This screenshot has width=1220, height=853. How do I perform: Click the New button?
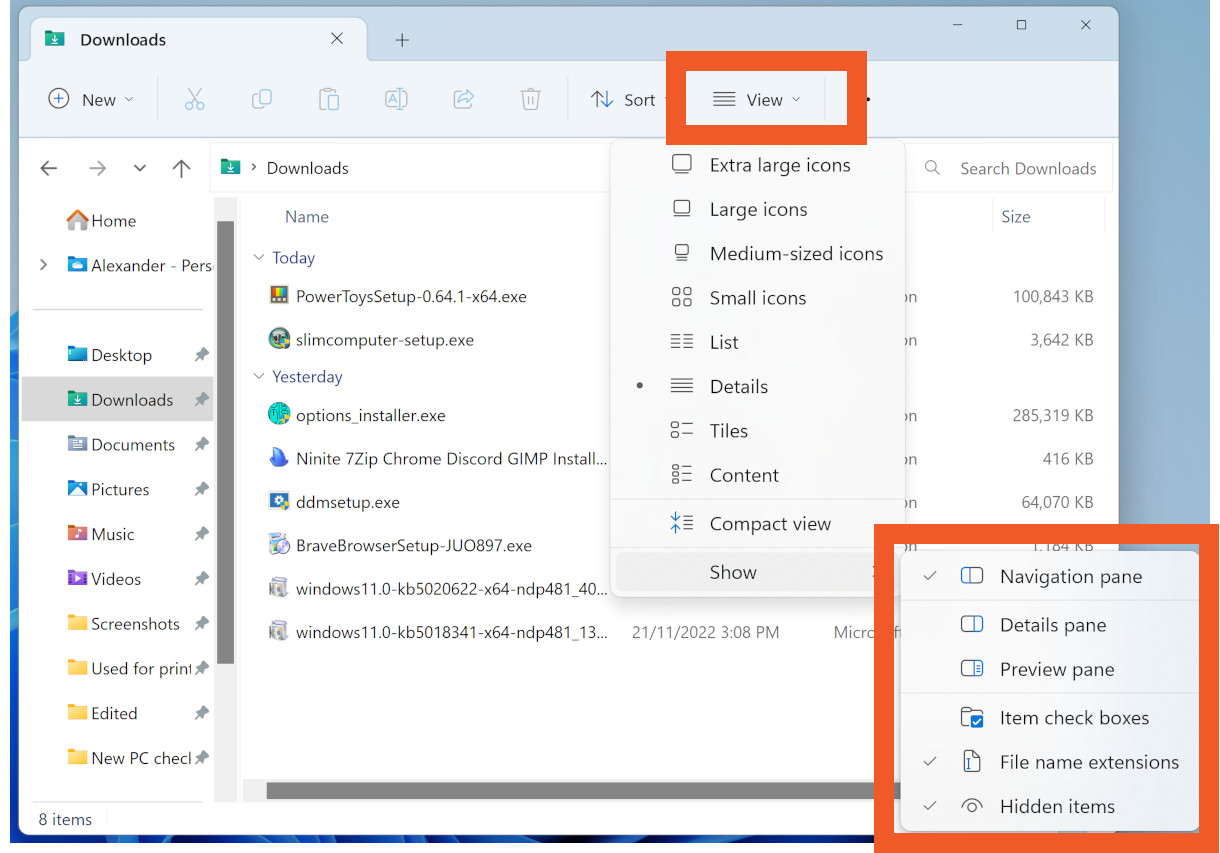click(x=90, y=99)
